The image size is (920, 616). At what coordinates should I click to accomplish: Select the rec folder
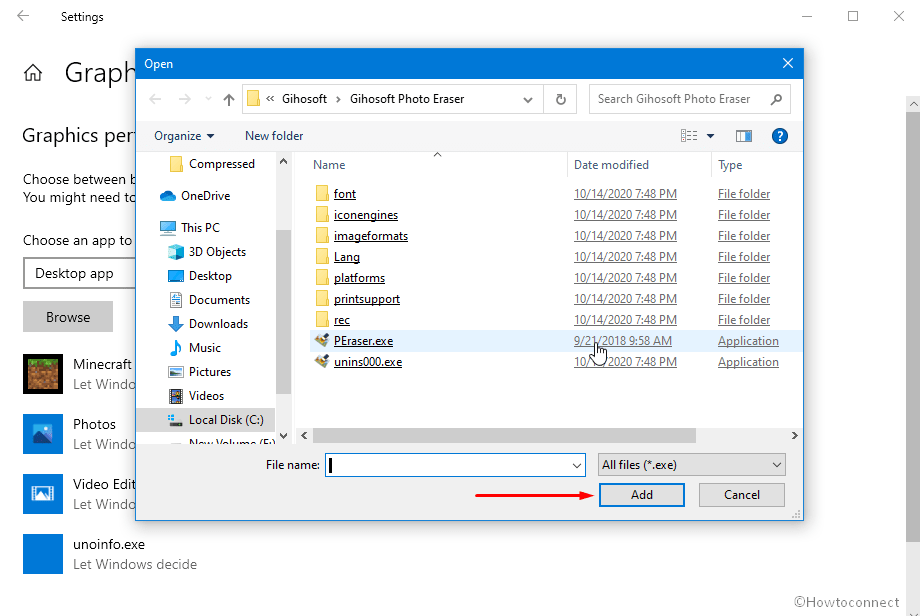click(341, 320)
